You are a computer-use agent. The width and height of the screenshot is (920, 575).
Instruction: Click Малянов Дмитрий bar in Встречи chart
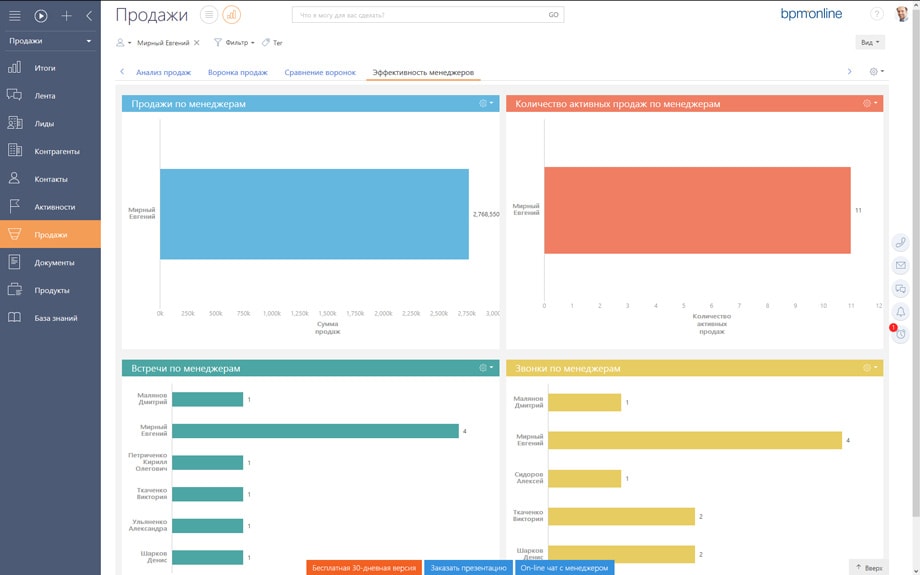(208, 399)
